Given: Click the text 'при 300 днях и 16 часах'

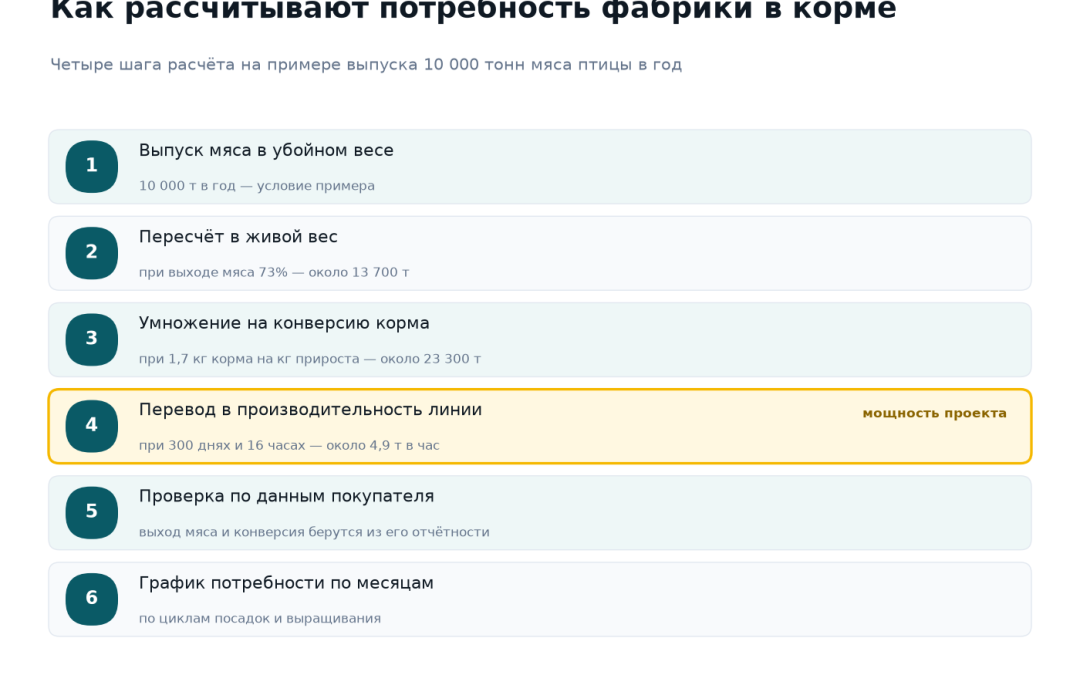Looking at the screenshot, I should click(x=222, y=446).
